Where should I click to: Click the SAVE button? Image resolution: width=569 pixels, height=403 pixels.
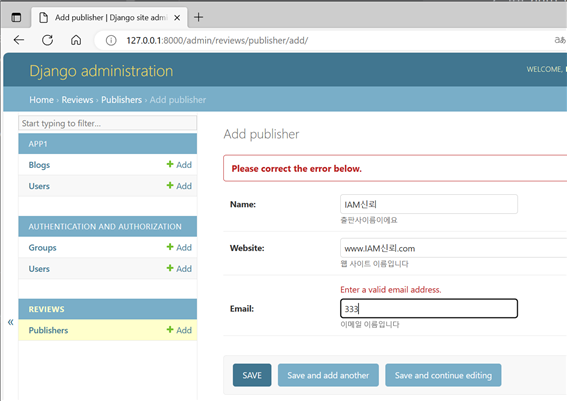[x=252, y=375]
